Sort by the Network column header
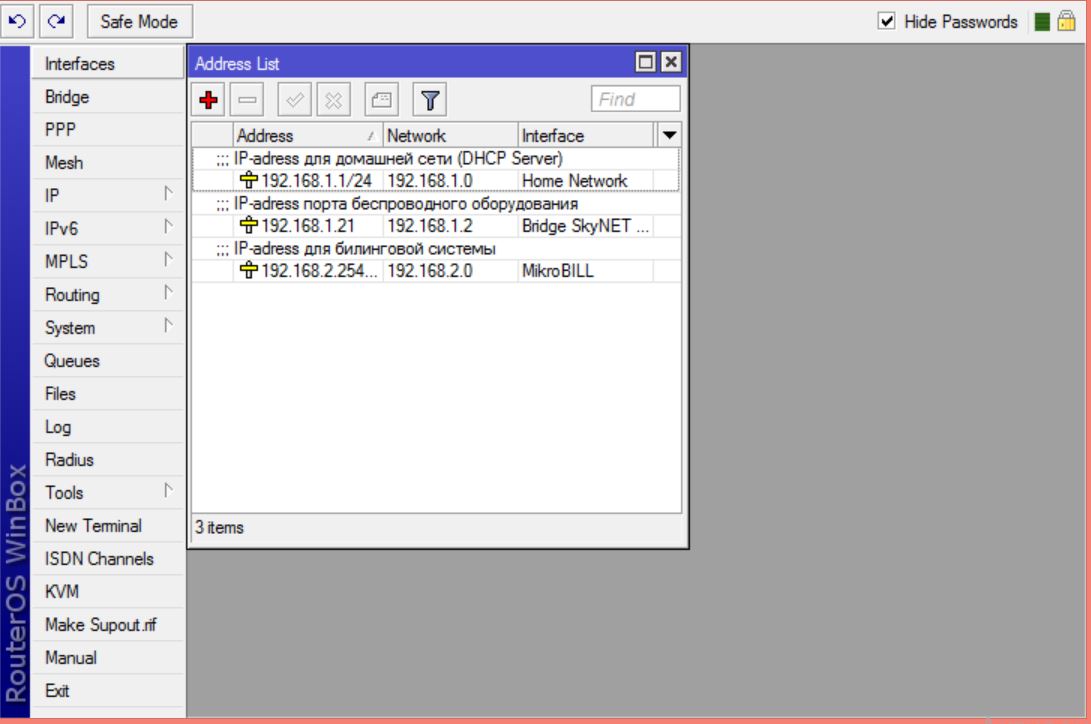Screen dimensions: 1091x724 point(450,135)
